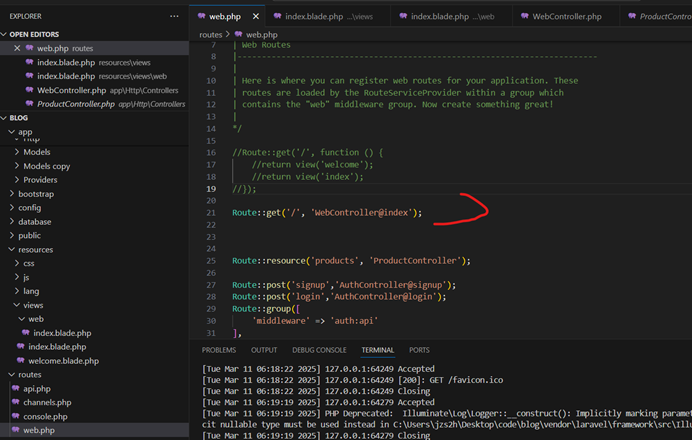Image resolution: width=692 pixels, height=440 pixels.
Task: Expand the public folder
Action: [x=12, y=235]
